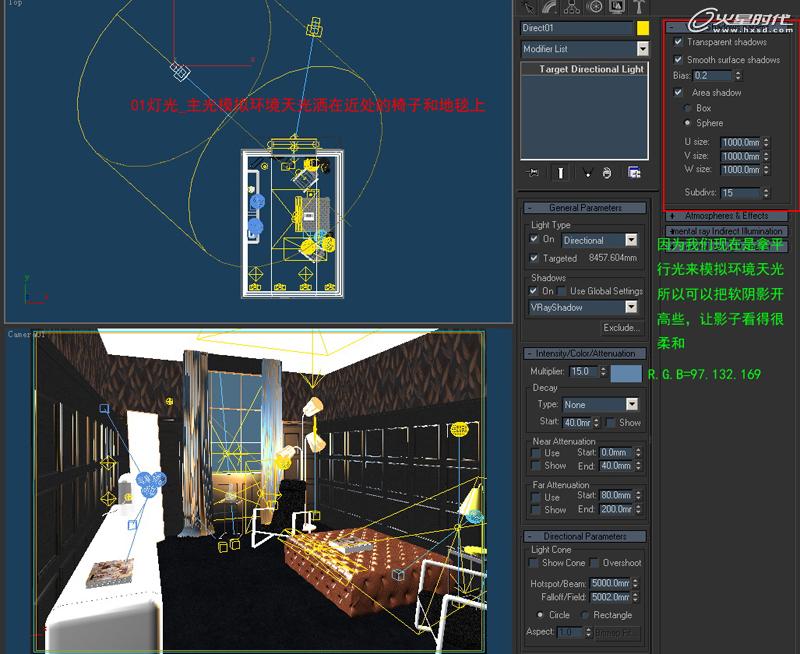800x654 pixels.
Task: Open the Modify command panel tab
Action: coord(550,7)
